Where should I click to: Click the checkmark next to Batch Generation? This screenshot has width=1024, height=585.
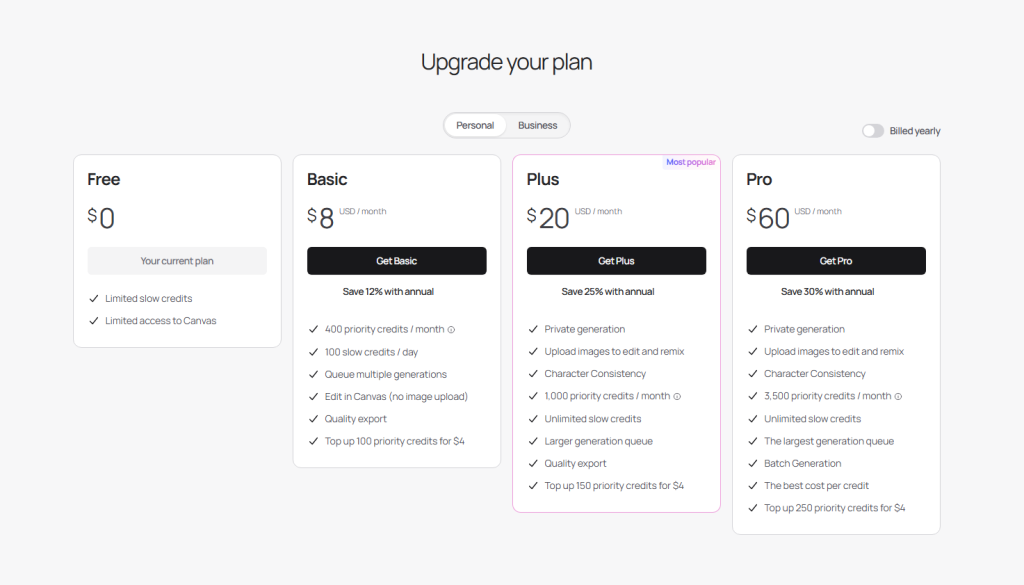point(753,464)
